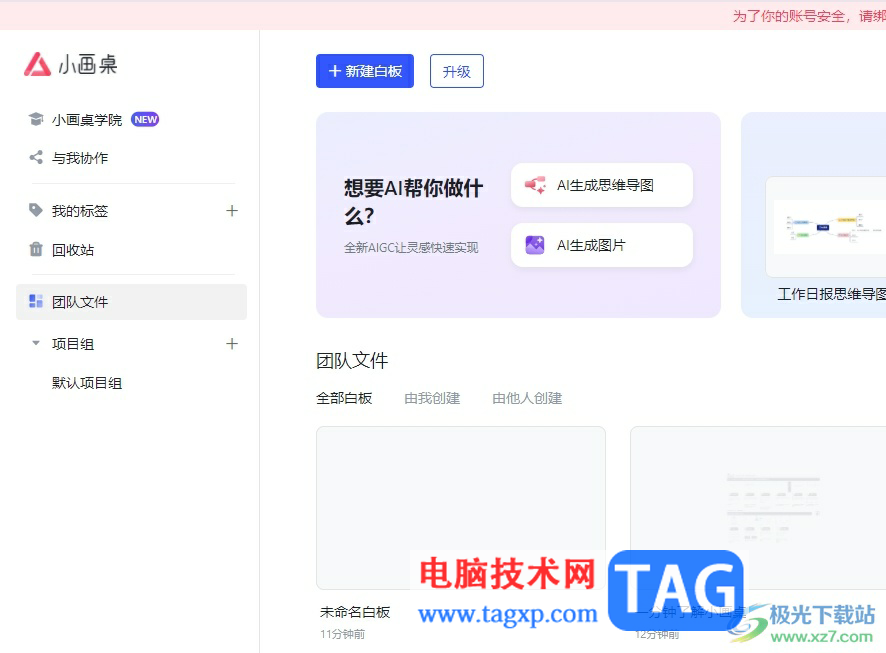886x653 pixels.
Task: Choose AI生成图片
Action: (x=602, y=245)
